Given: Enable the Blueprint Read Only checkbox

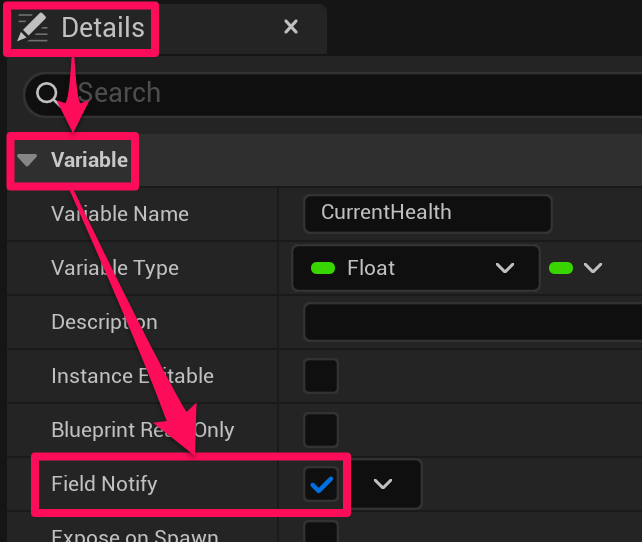Looking at the screenshot, I should tap(321, 430).
